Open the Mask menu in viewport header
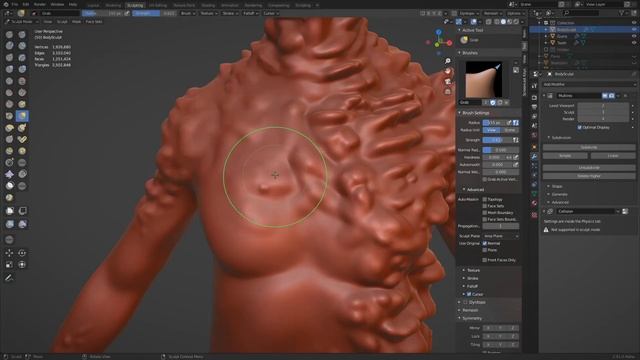The height and width of the screenshot is (360, 640). point(76,22)
